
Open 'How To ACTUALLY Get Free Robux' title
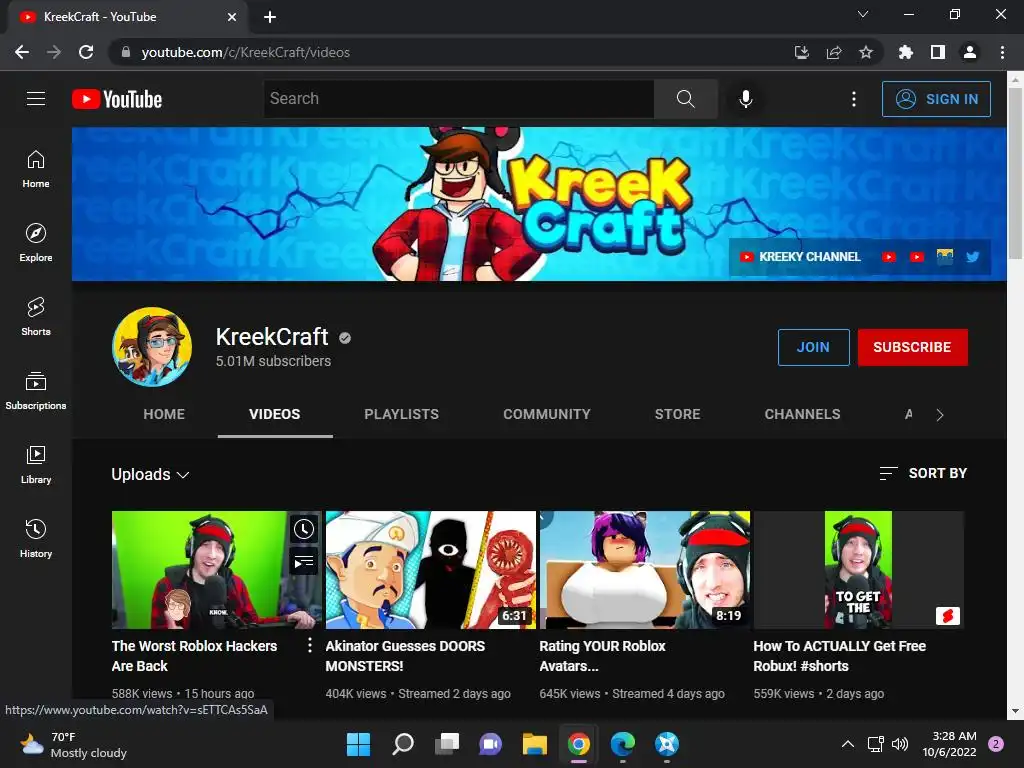pyautogui.click(x=839, y=656)
